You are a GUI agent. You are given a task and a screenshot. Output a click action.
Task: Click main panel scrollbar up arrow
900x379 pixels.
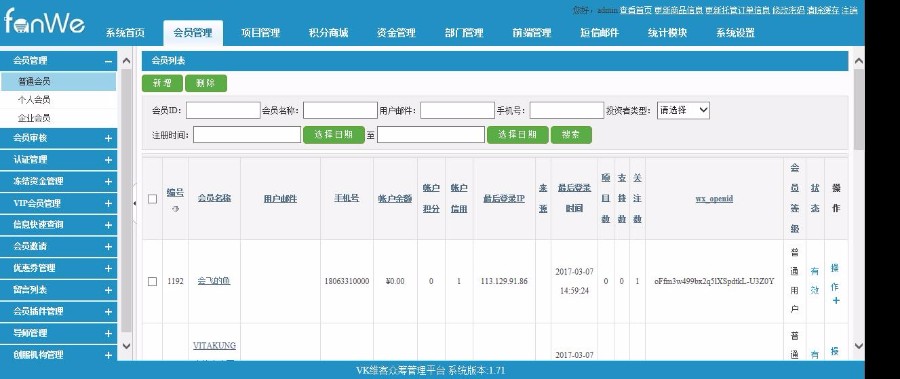(x=859, y=61)
